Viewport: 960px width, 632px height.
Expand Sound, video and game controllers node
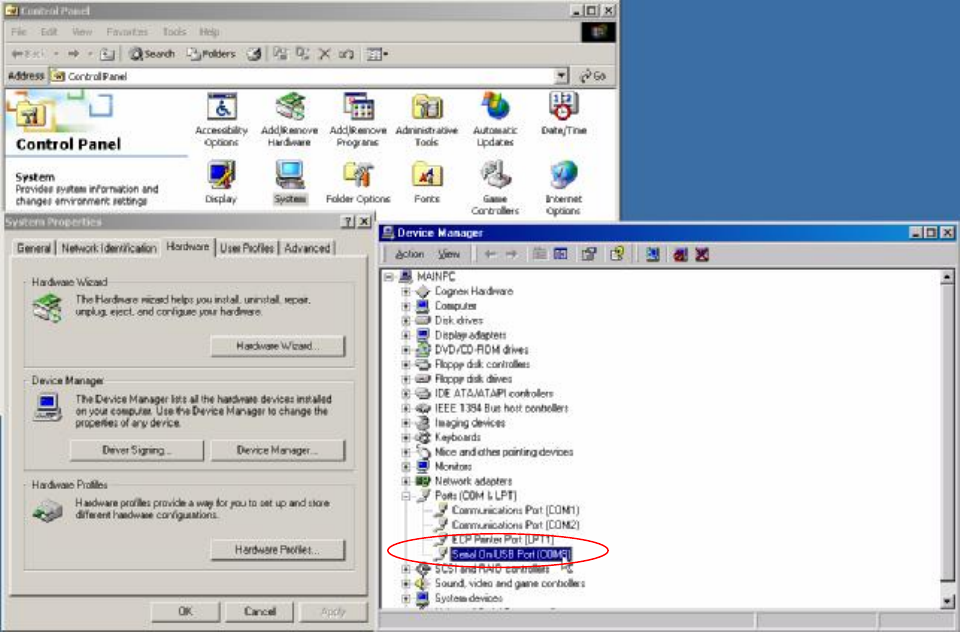point(406,584)
